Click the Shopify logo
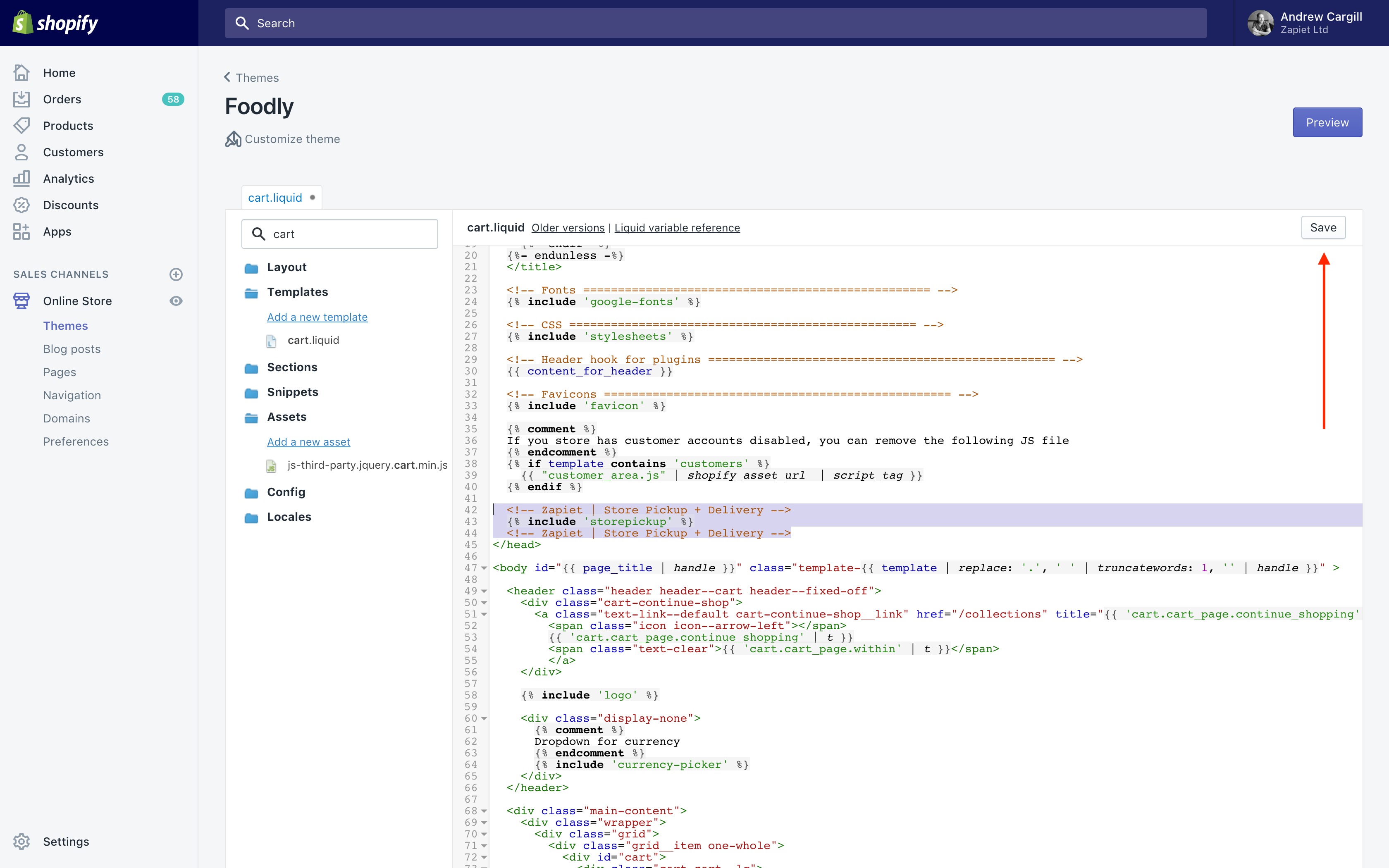This screenshot has height=868, width=1389. [x=55, y=23]
